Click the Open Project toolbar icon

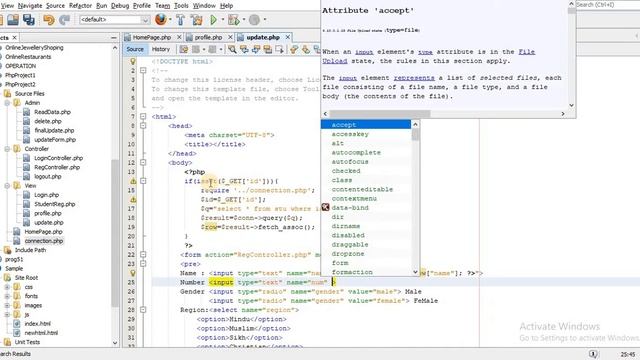coord(13,19)
